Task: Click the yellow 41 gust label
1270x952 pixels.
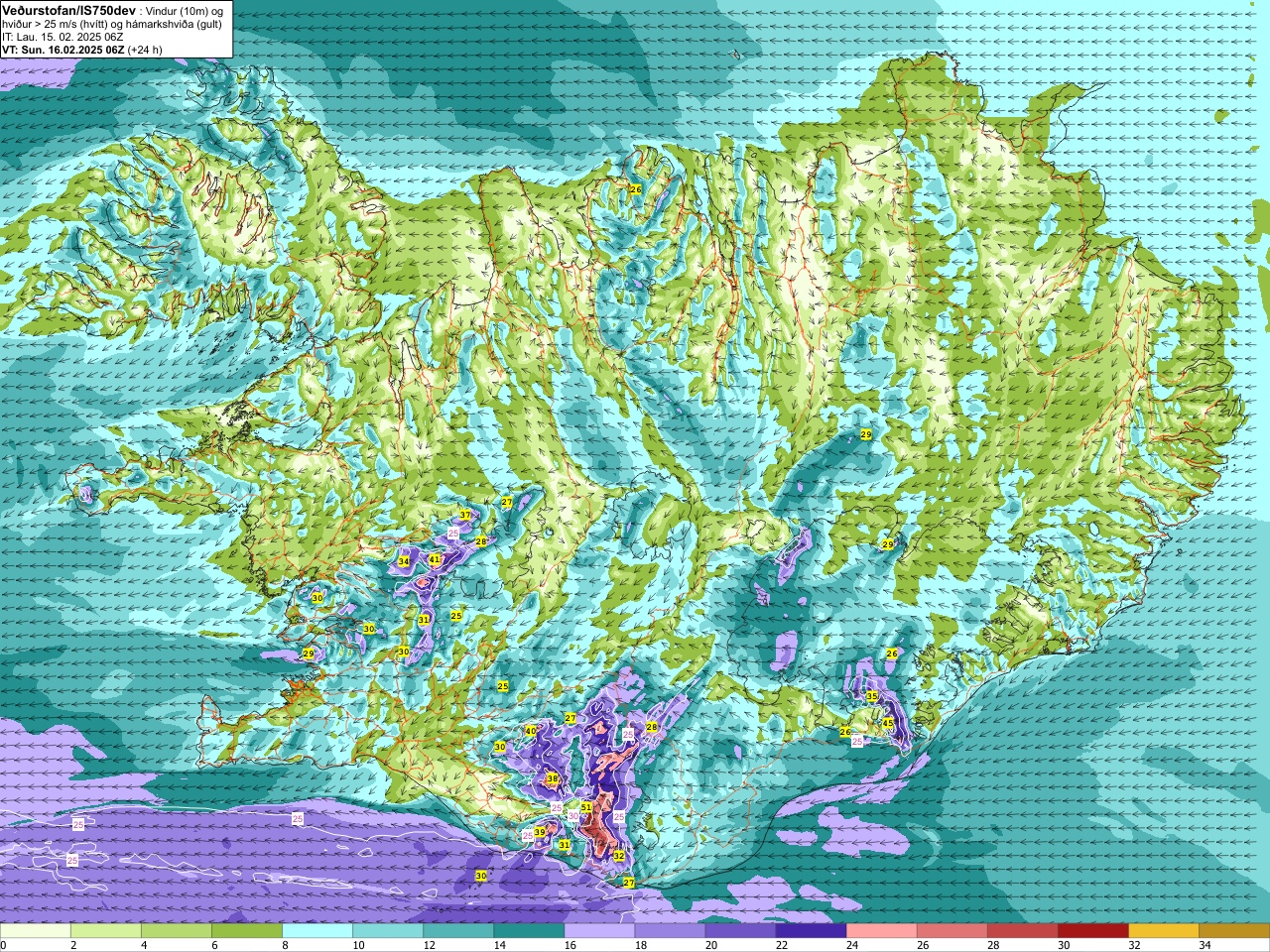Action: [x=435, y=559]
